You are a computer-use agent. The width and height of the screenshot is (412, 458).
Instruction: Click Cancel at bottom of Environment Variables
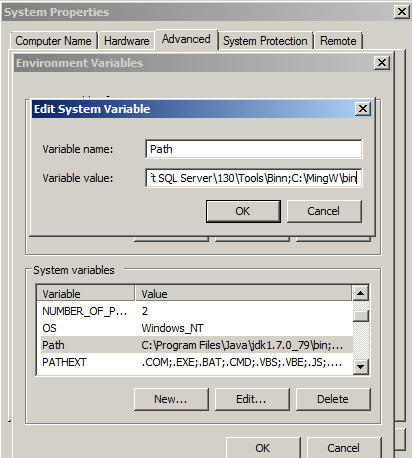[x=344, y=448]
